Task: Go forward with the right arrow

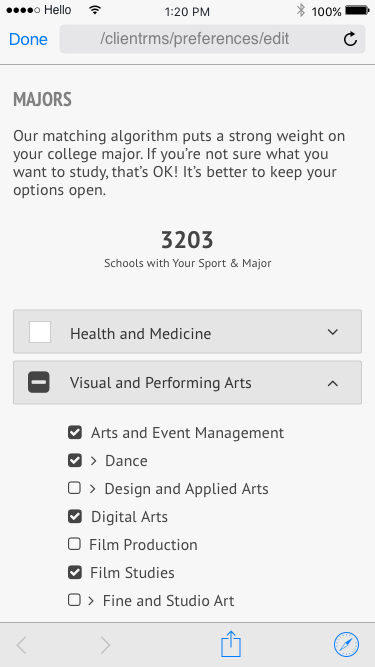Action: pos(105,645)
